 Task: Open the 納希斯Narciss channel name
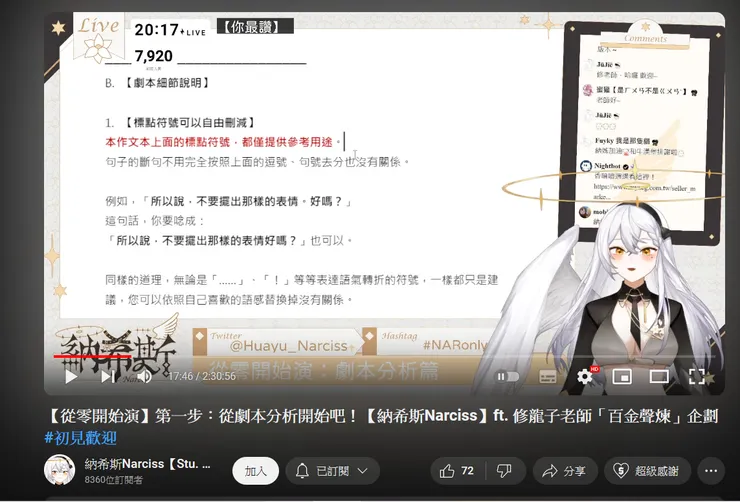[x=148, y=464]
